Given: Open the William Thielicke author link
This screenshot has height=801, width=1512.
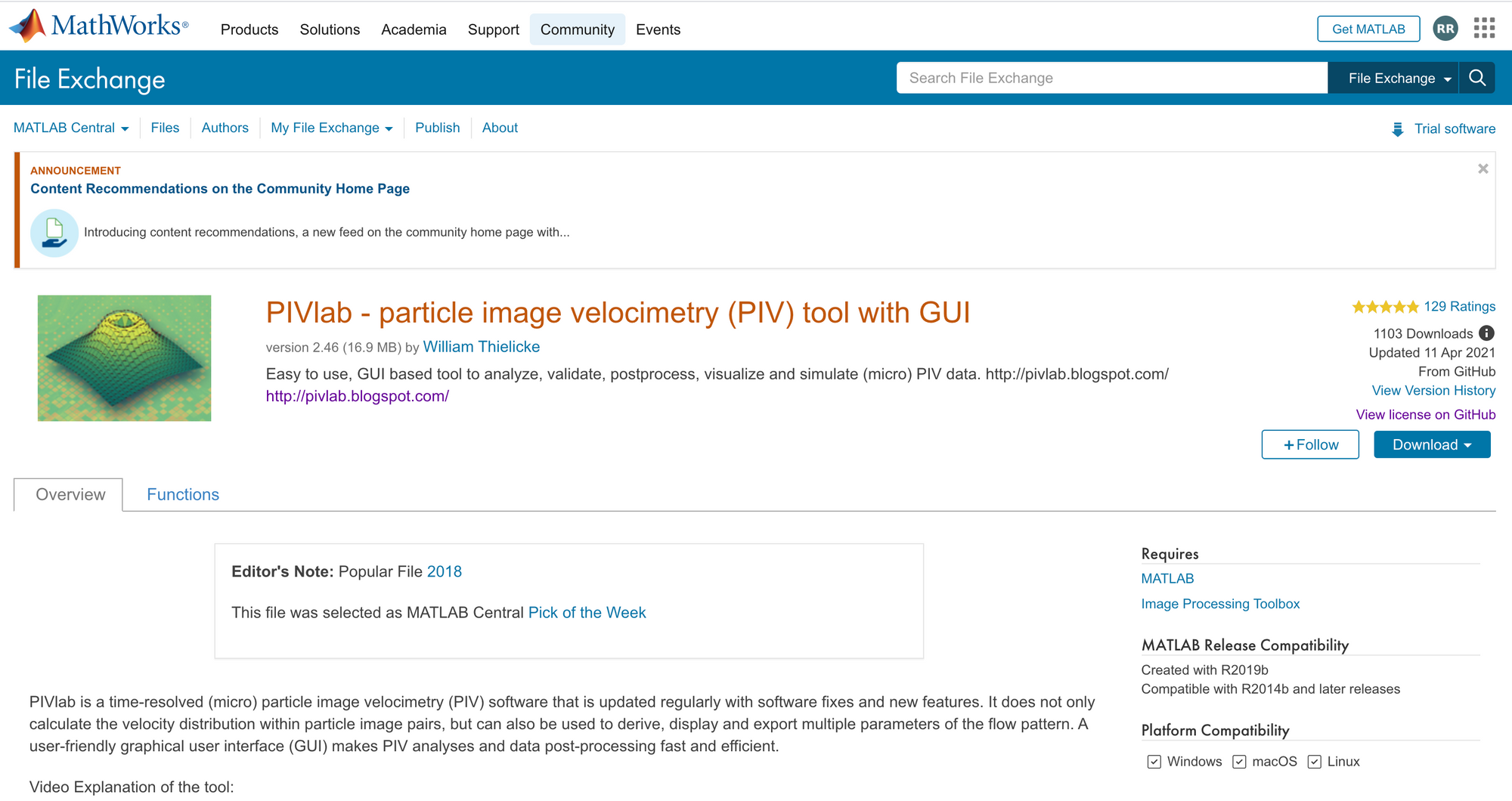Looking at the screenshot, I should click(x=481, y=347).
